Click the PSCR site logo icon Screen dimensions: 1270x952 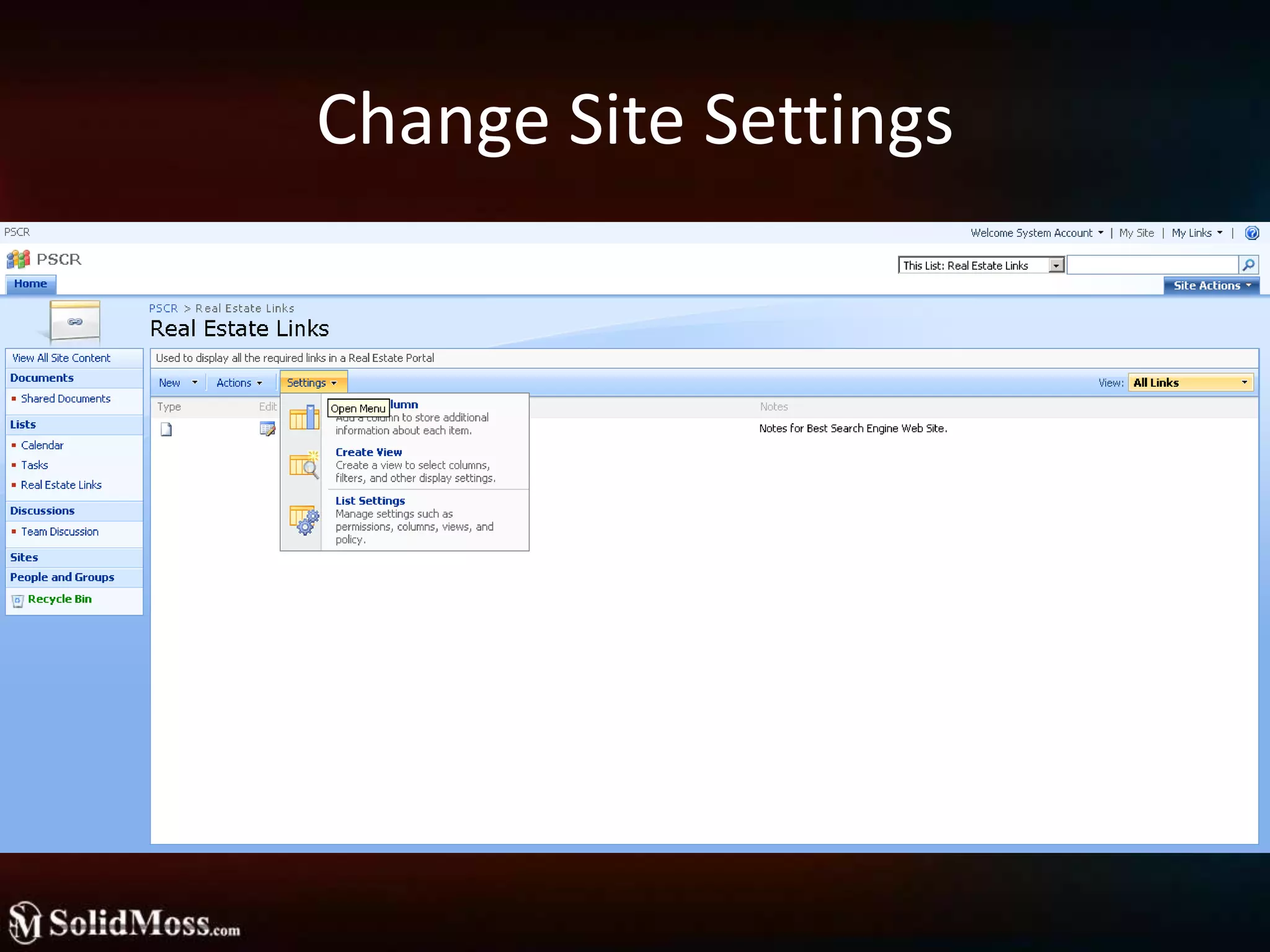coord(18,259)
